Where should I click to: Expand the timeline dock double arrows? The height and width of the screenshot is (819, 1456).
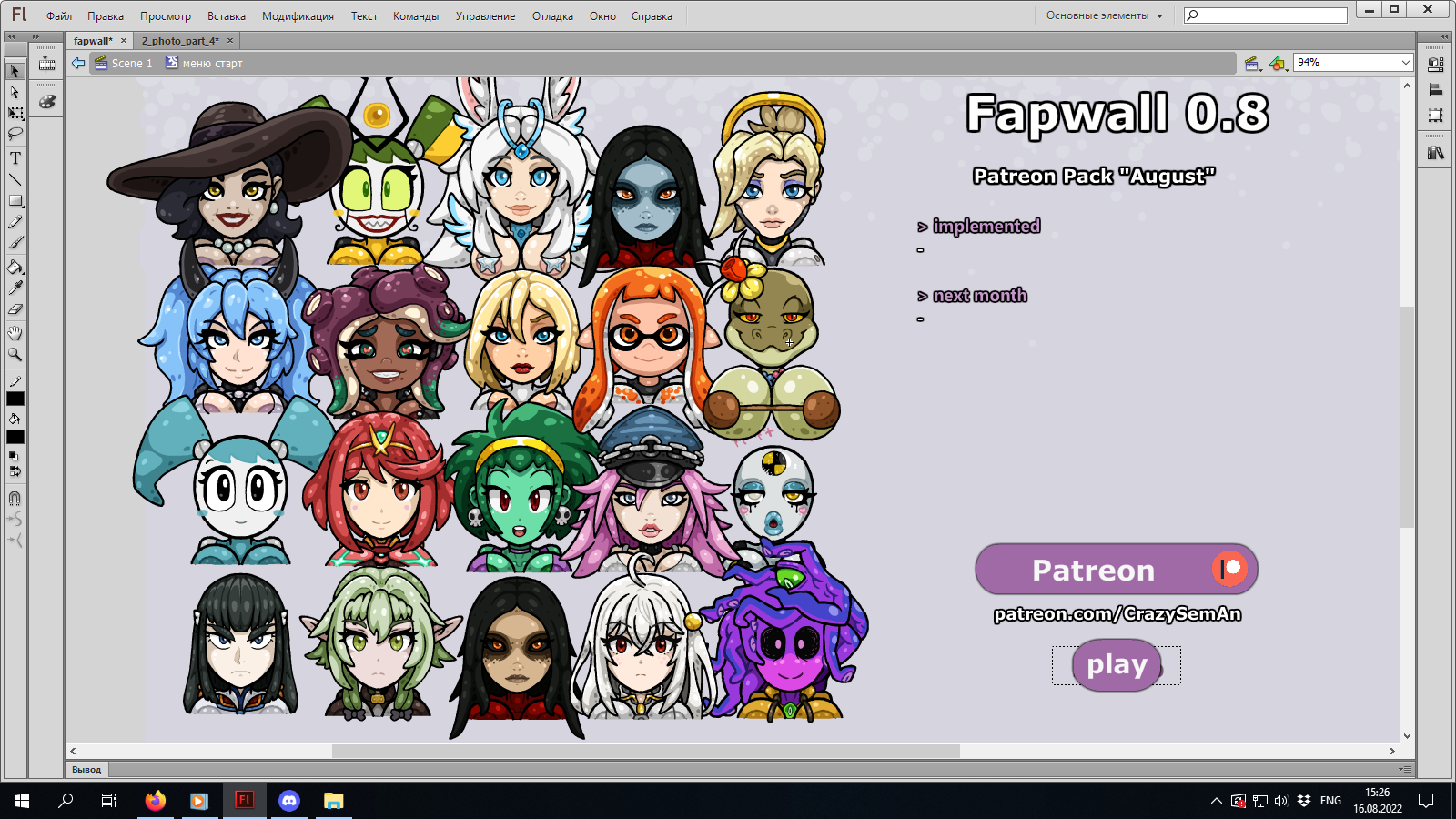(x=35, y=36)
